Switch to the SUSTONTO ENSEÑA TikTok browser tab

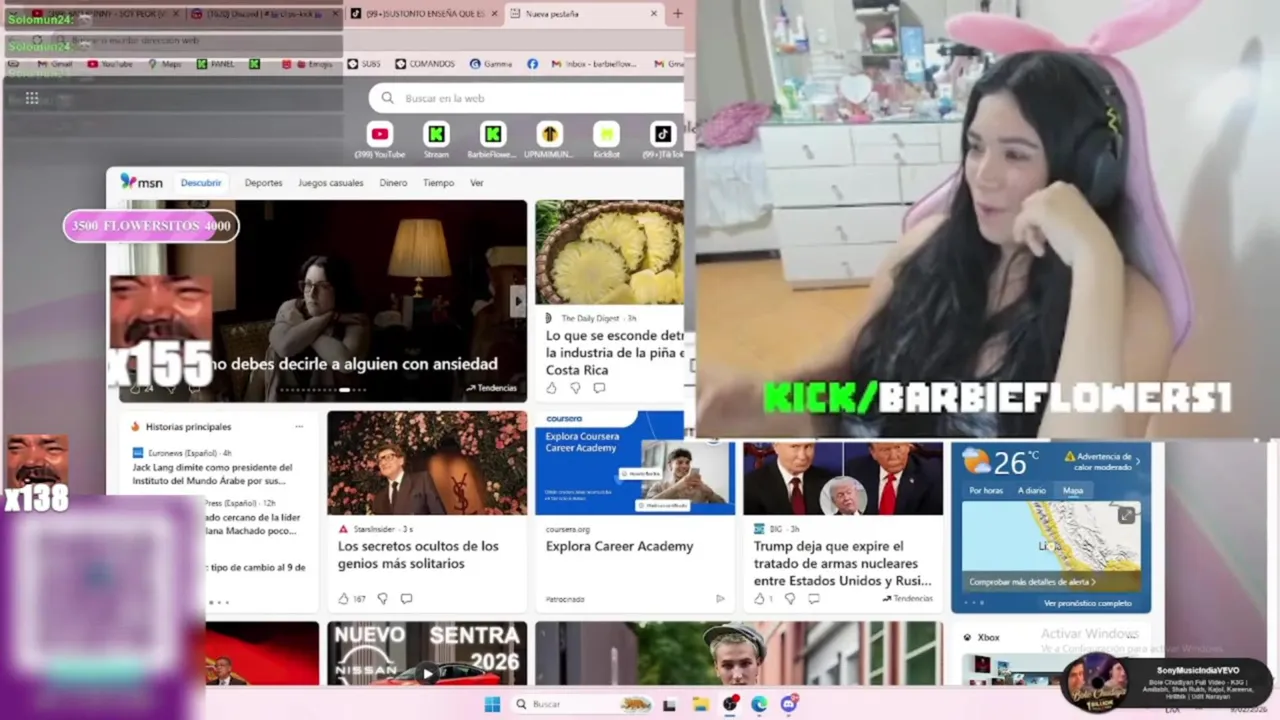tap(423, 14)
